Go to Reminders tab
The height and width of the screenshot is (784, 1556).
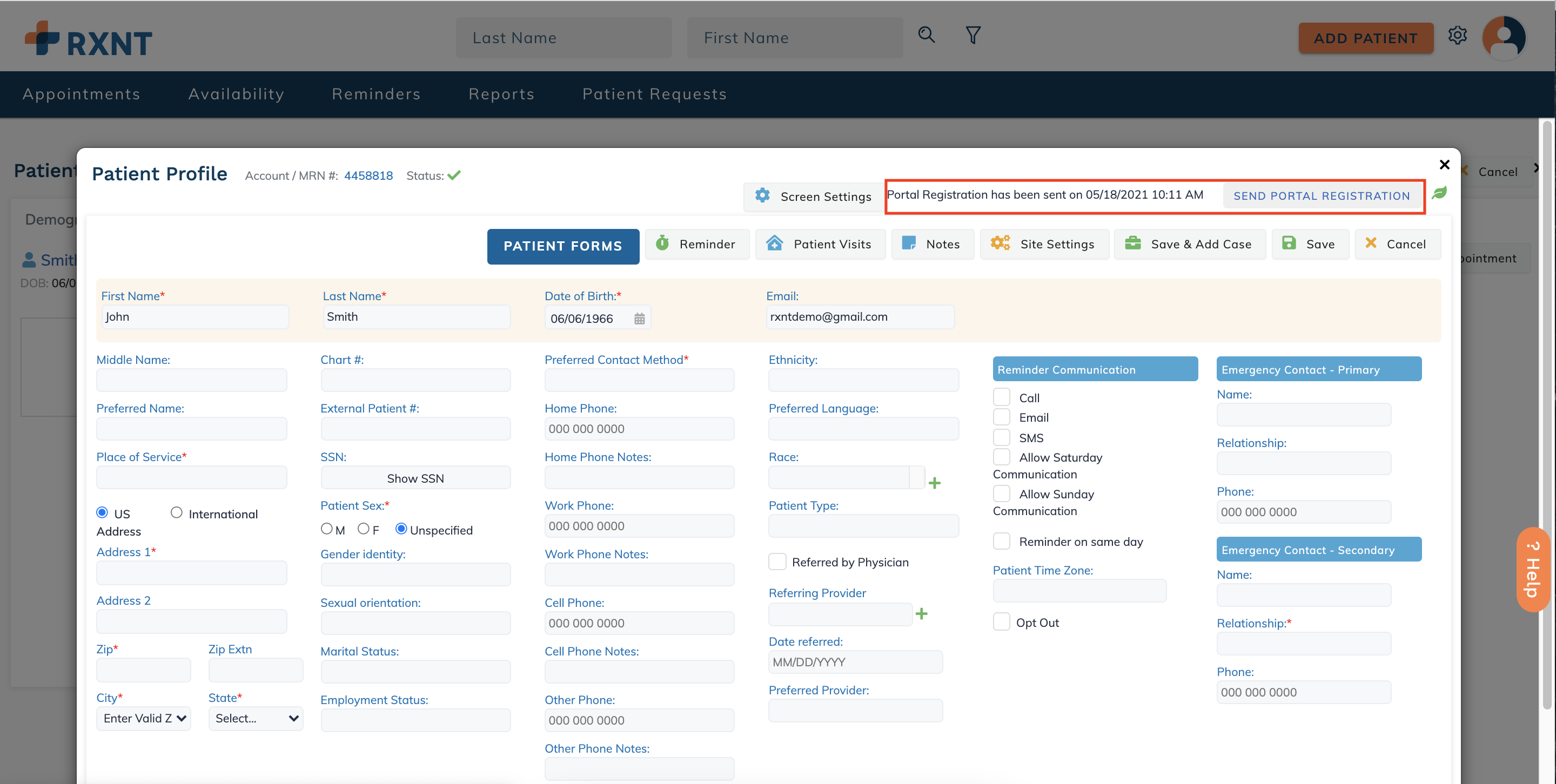click(x=375, y=94)
